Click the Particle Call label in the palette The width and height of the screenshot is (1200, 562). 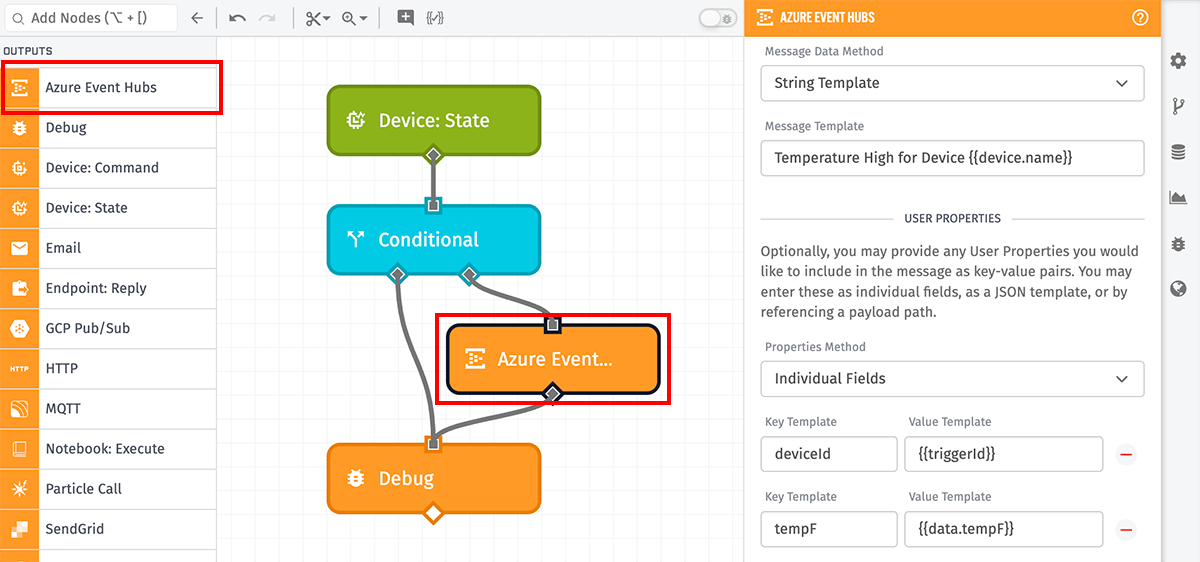[x=84, y=489]
